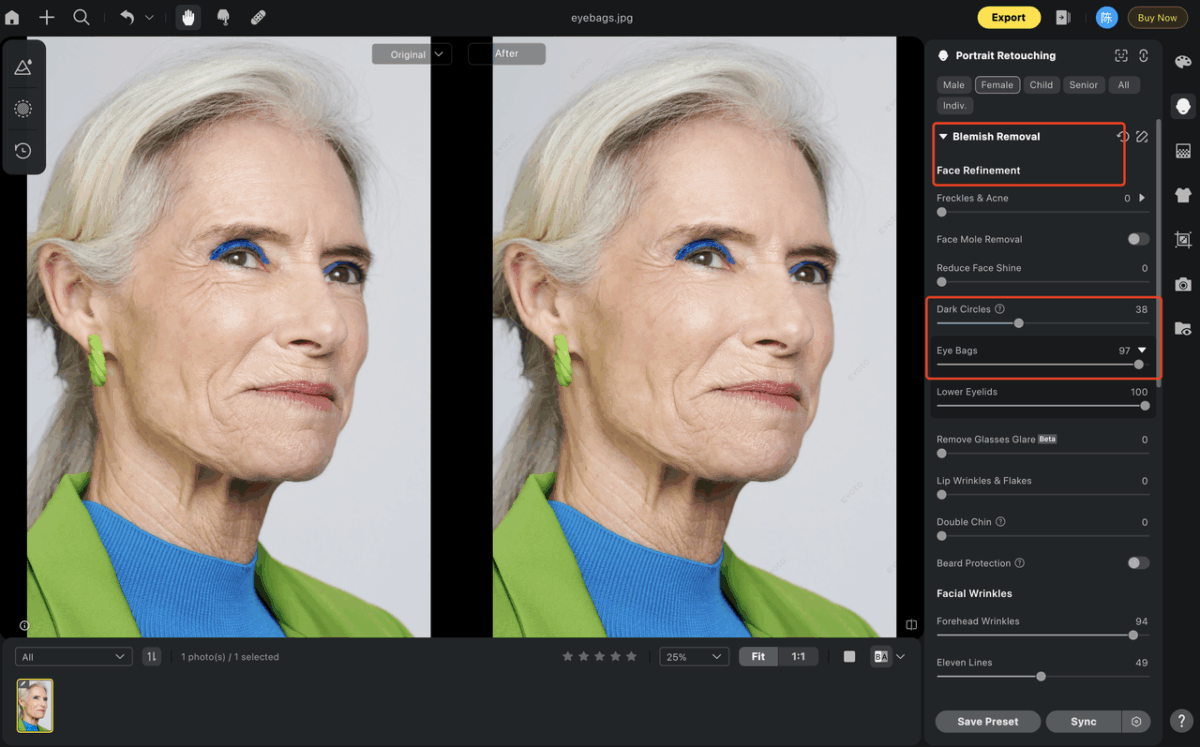Open the circular mask tool in left toolbar

tap(23, 109)
